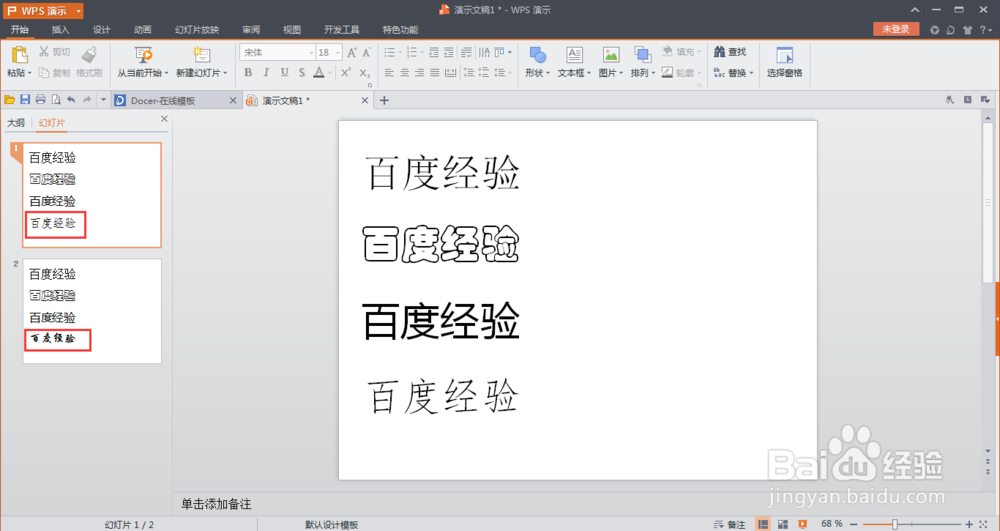
Task: Open the WPS 演示 application menu button
Action: [43, 11]
